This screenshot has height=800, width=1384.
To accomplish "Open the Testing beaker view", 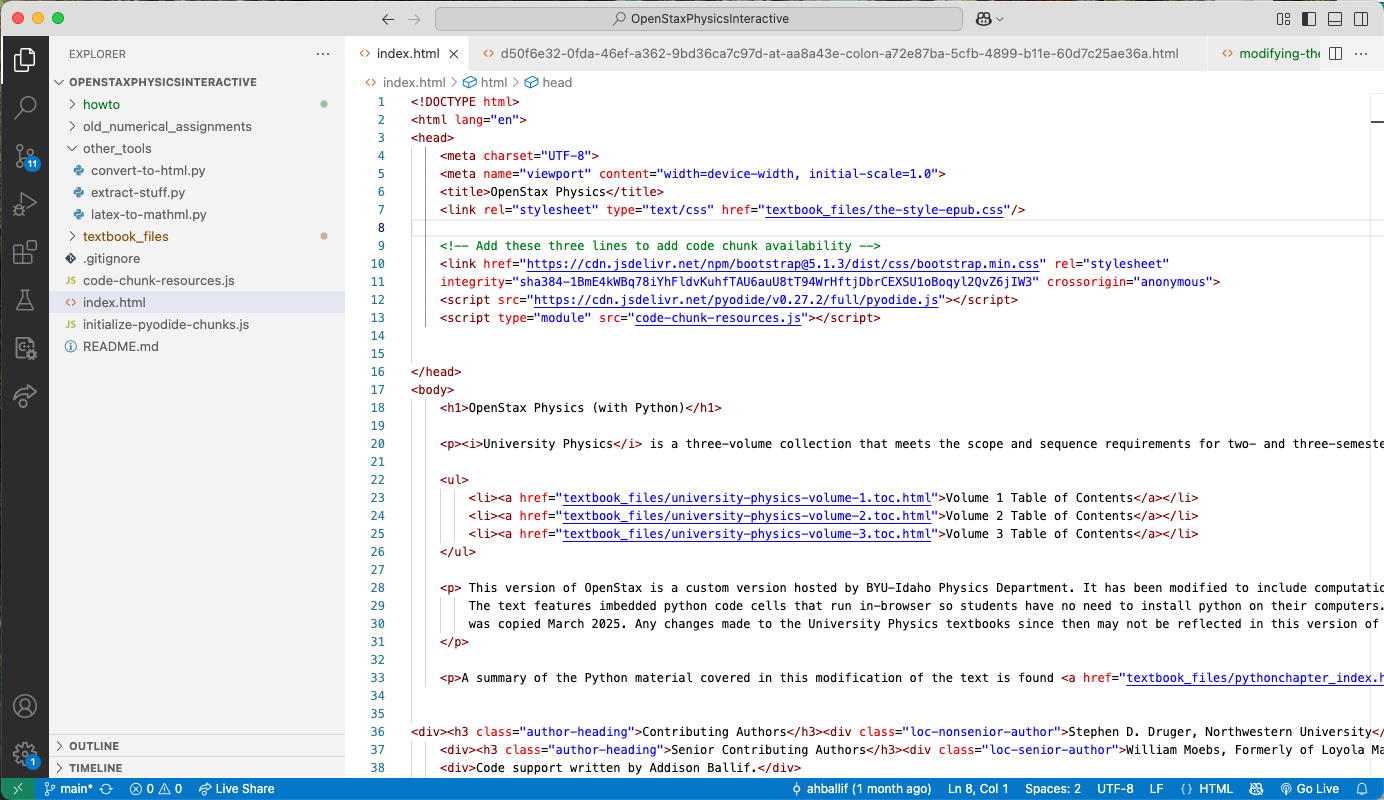I will [25, 299].
